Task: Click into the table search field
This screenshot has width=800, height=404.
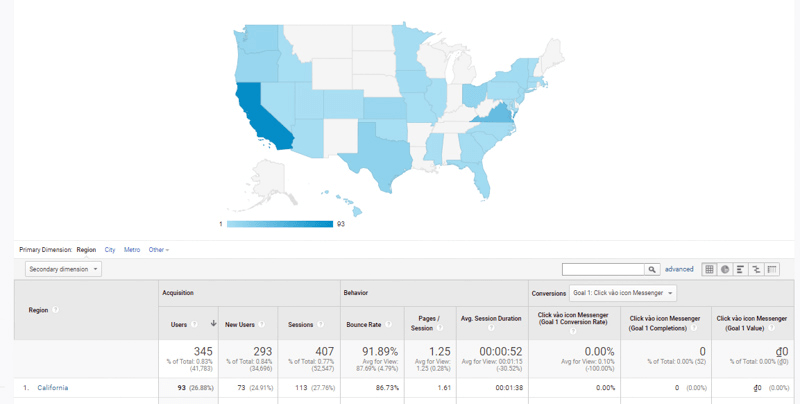Action: 603,269
